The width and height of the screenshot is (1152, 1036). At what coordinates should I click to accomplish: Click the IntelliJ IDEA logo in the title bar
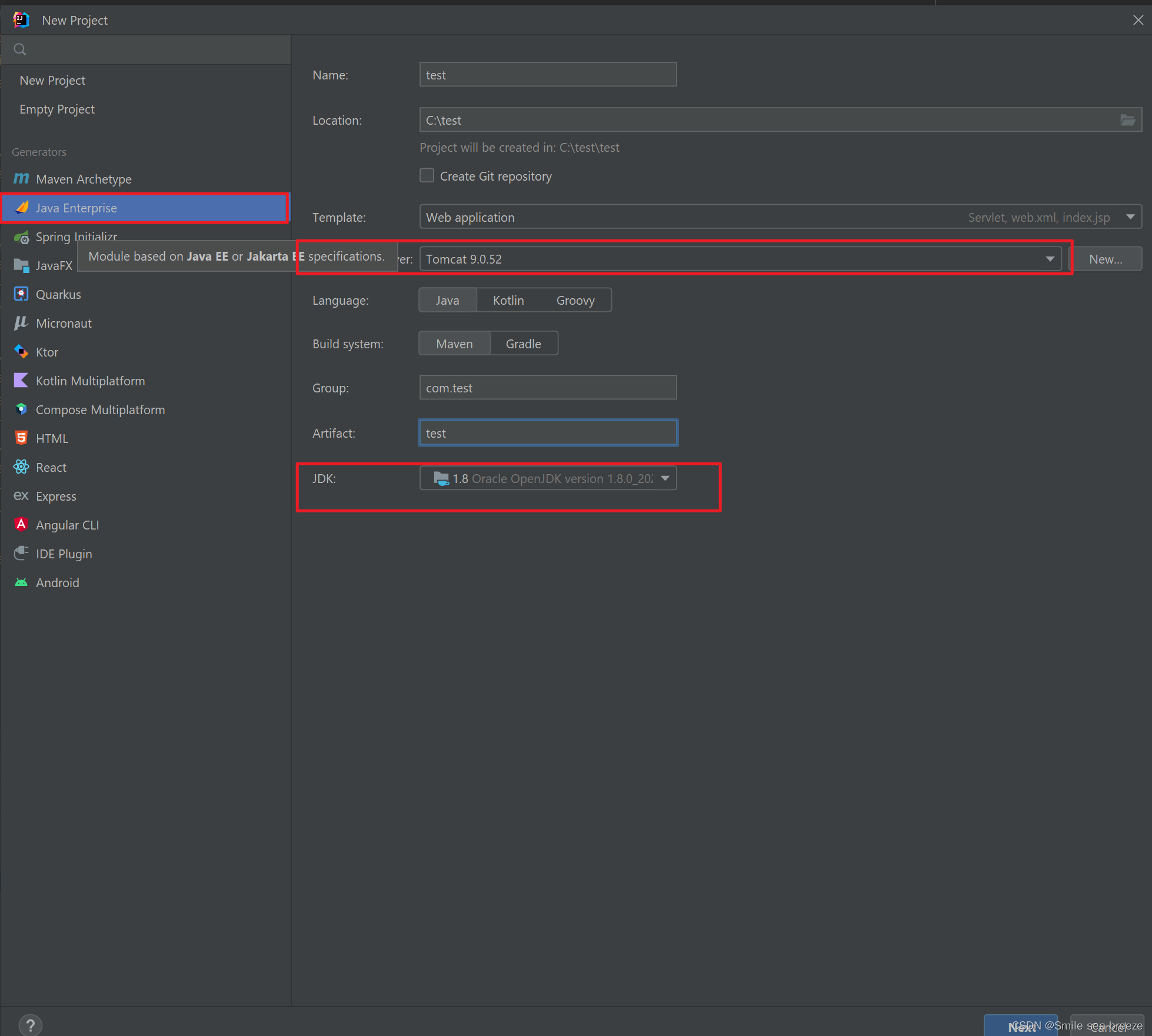coord(21,20)
